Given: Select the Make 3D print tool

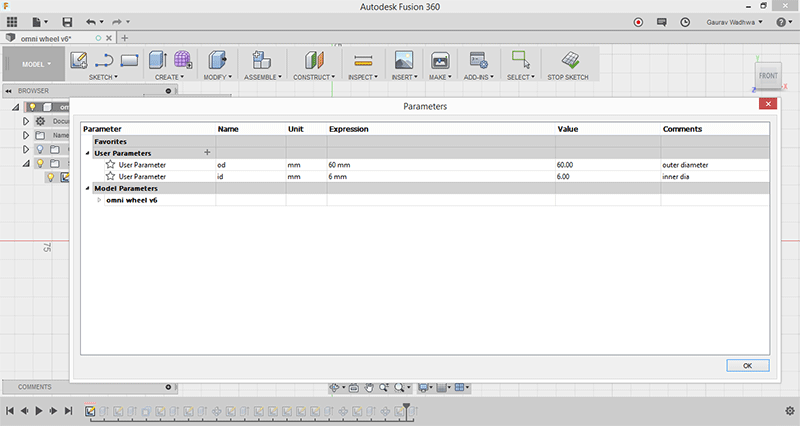Looking at the screenshot, I should 440,60.
